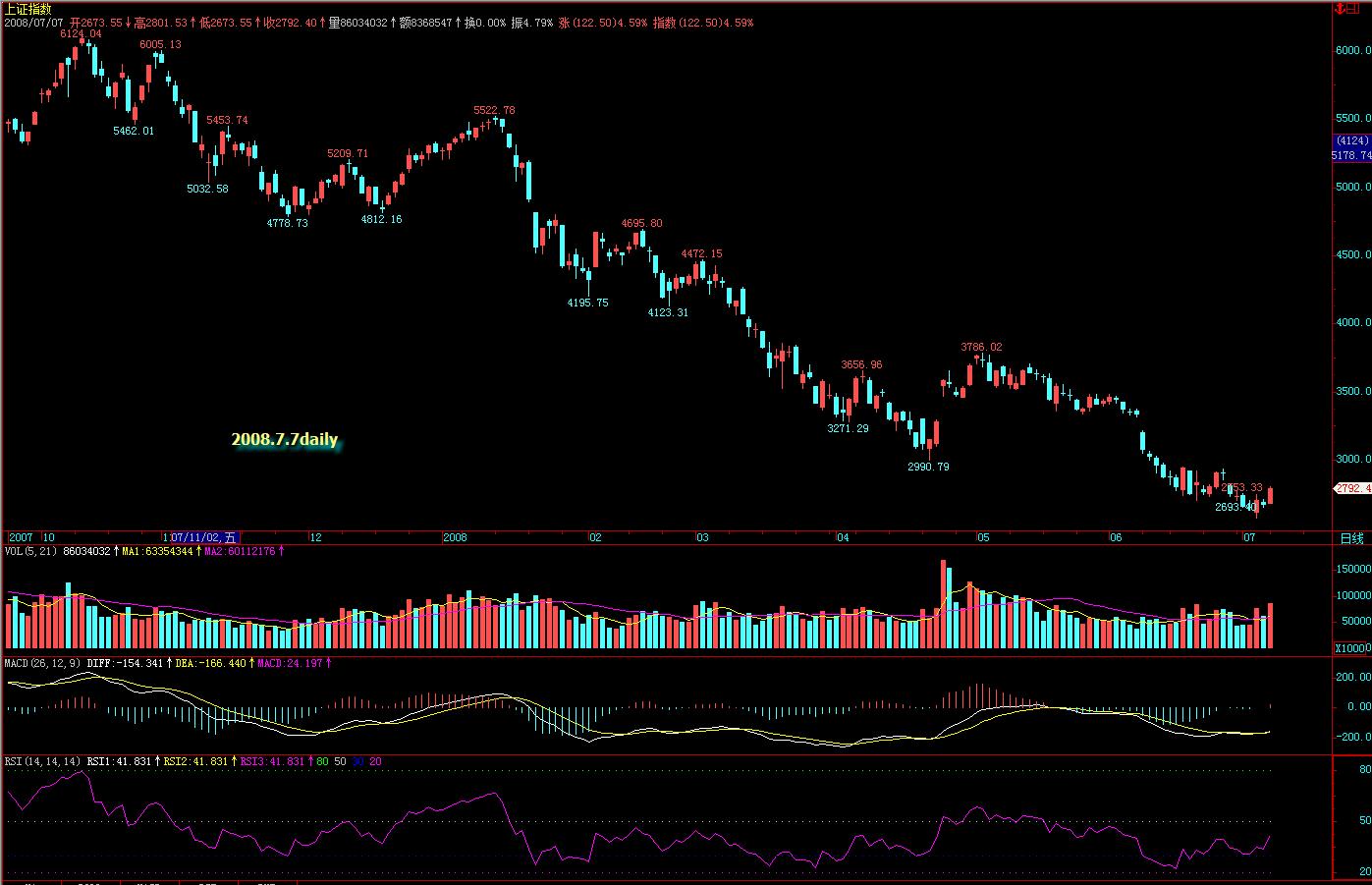Click the 上证指数 chart title

tap(27, 9)
